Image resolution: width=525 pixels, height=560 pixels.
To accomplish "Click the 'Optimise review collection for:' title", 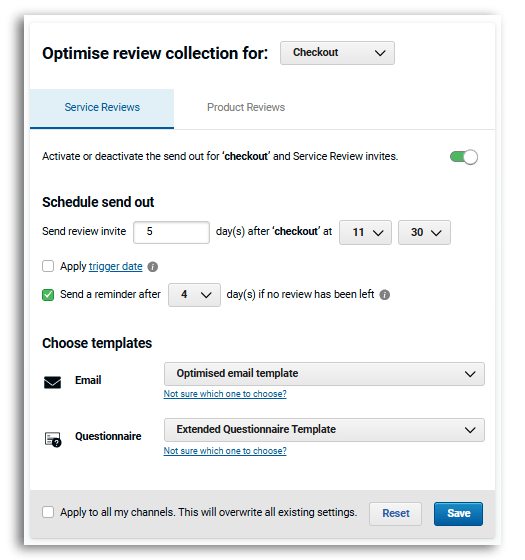I will tap(155, 54).
